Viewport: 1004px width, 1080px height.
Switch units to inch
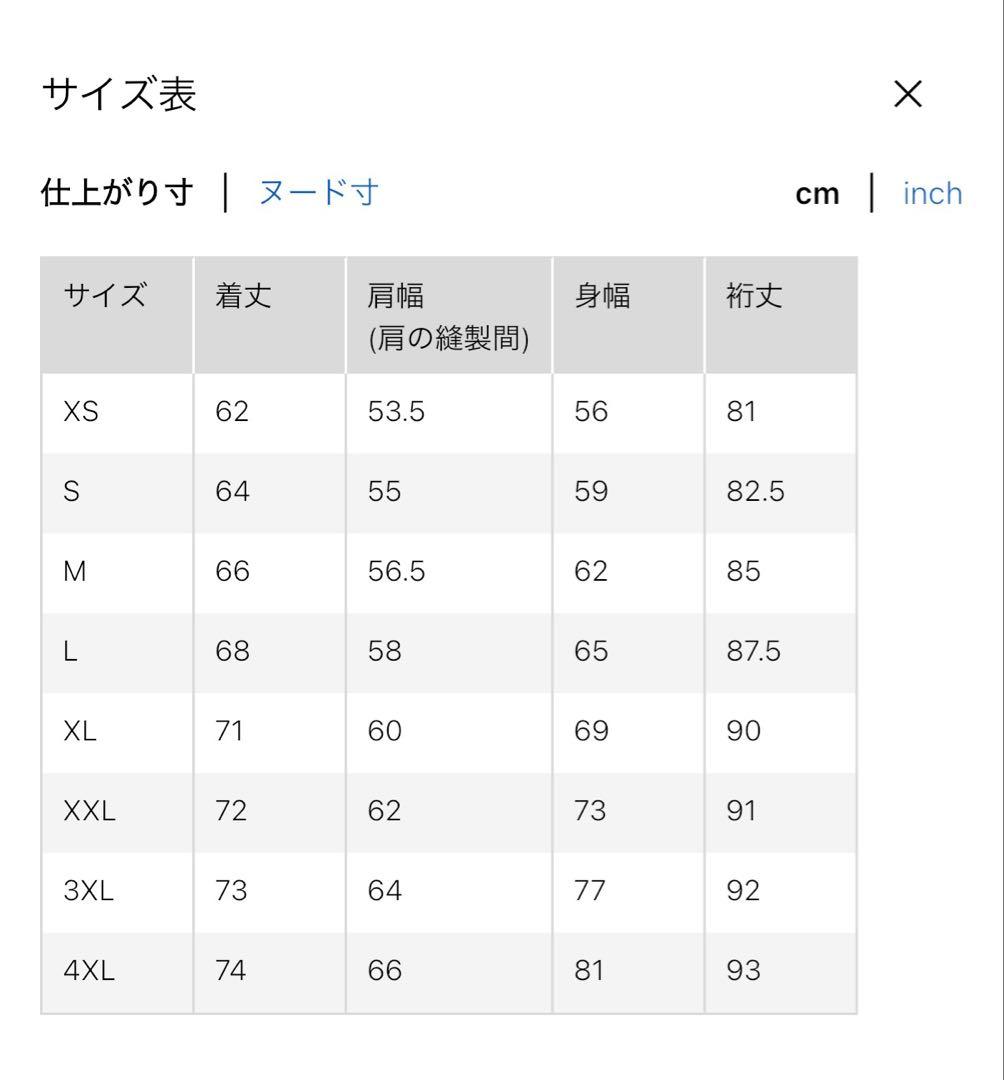[x=932, y=192]
